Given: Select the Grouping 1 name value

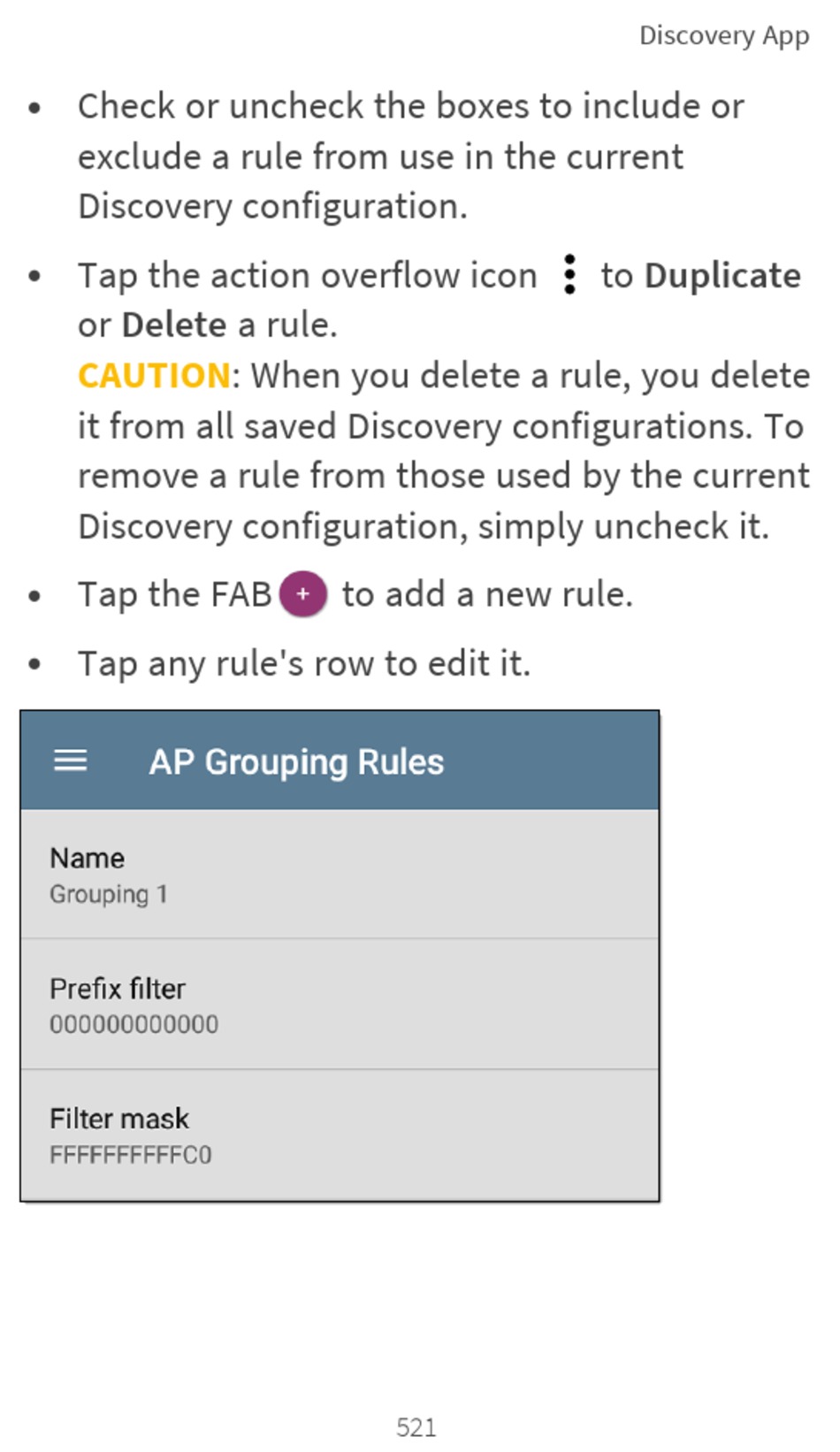Looking at the screenshot, I should coord(108,894).
